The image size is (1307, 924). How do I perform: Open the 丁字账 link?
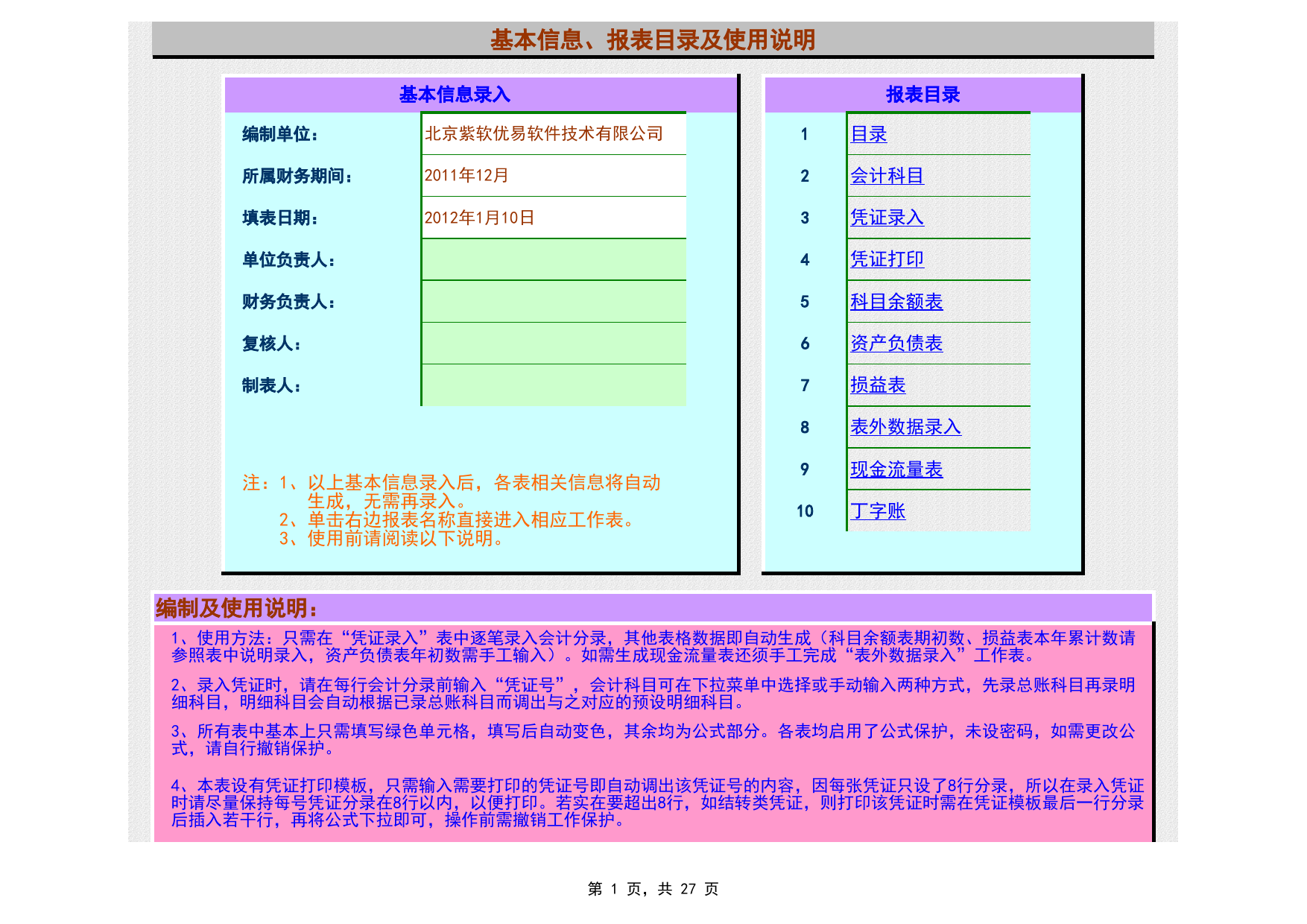[x=878, y=511]
